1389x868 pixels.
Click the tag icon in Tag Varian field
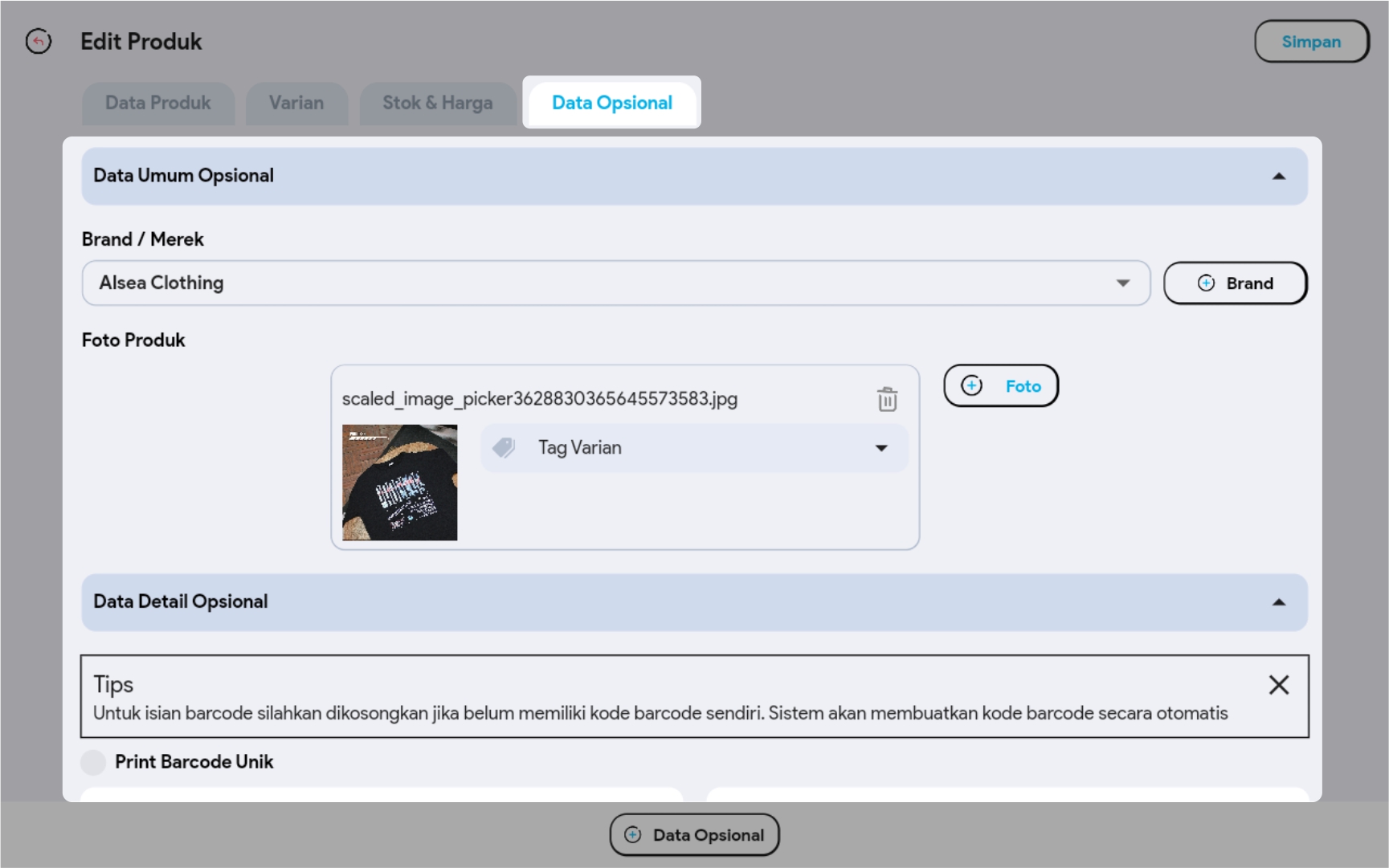[504, 447]
